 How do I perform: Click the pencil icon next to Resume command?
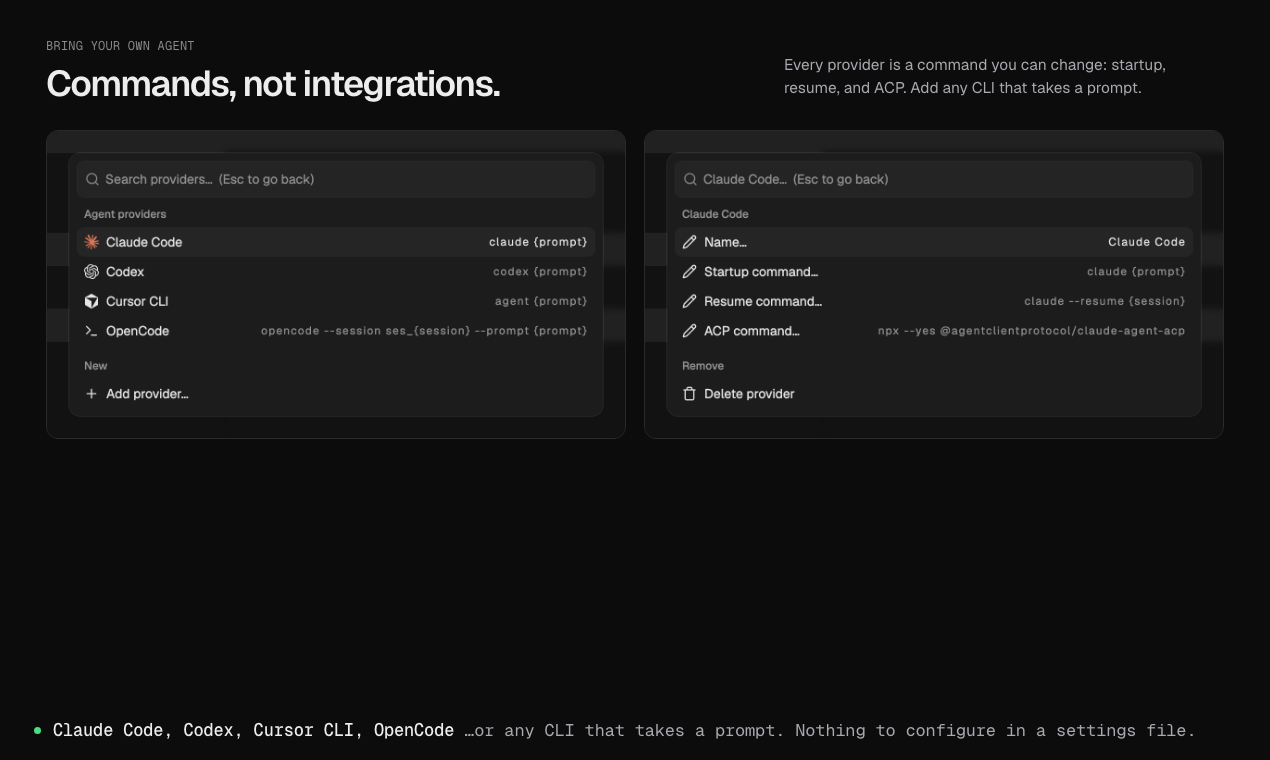coord(689,301)
